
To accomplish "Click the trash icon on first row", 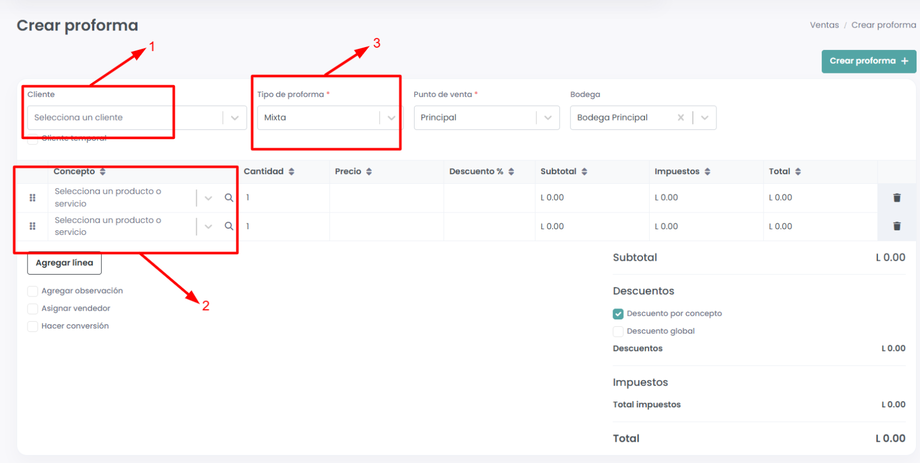I will click(x=896, y=198).
